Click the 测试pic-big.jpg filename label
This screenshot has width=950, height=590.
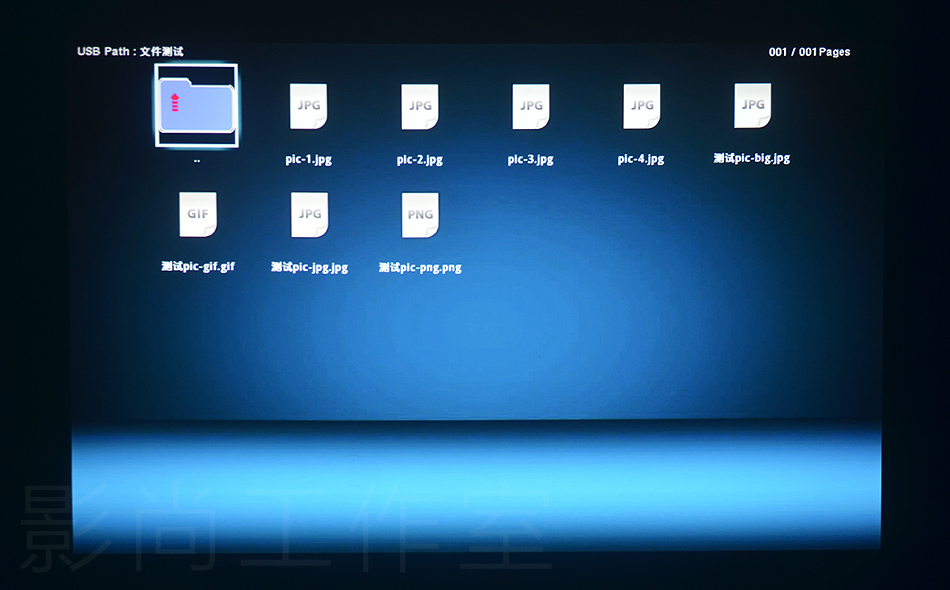(752, 158)
